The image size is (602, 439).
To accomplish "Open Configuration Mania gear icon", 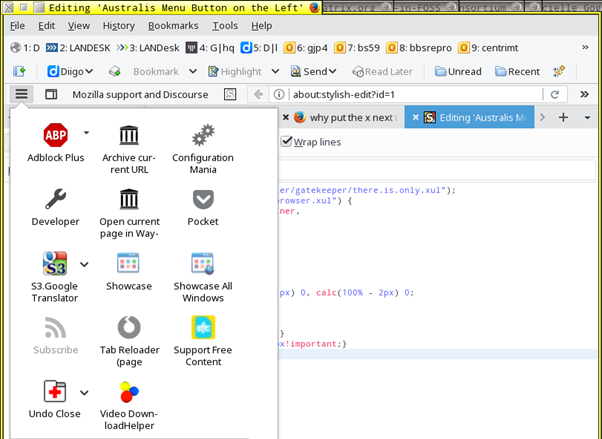I will point(203,136).
